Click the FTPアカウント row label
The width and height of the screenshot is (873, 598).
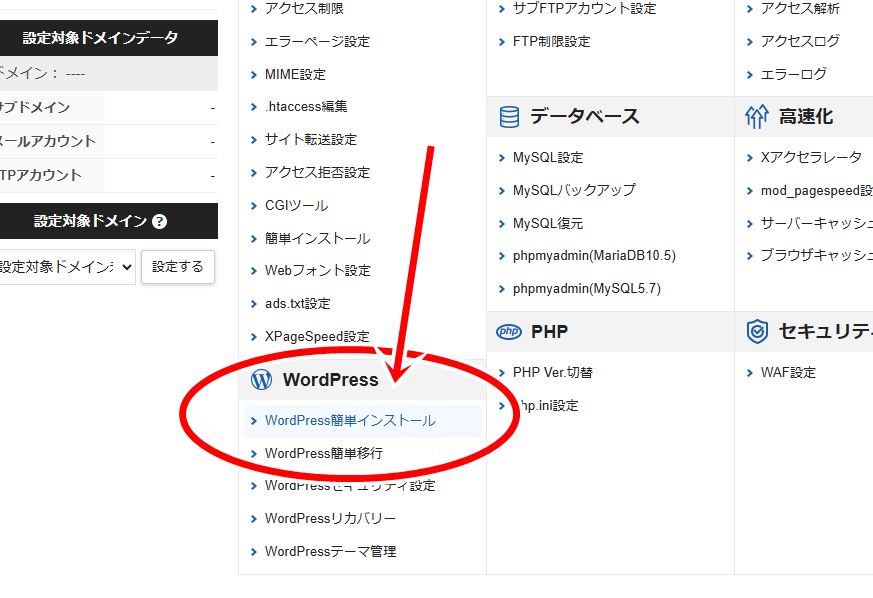point(41,176)
